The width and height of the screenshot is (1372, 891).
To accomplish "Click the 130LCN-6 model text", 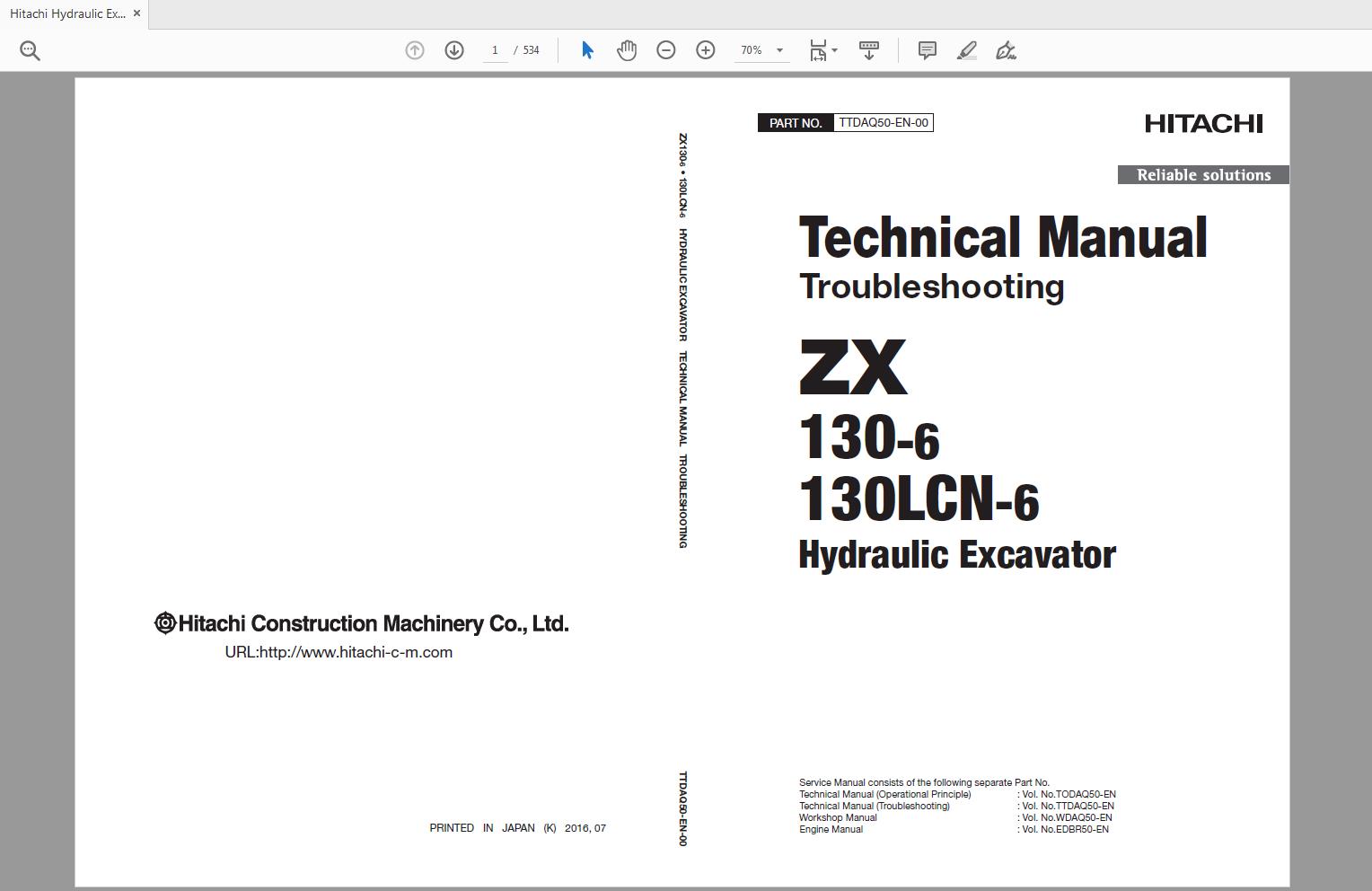I will [919, 498].
